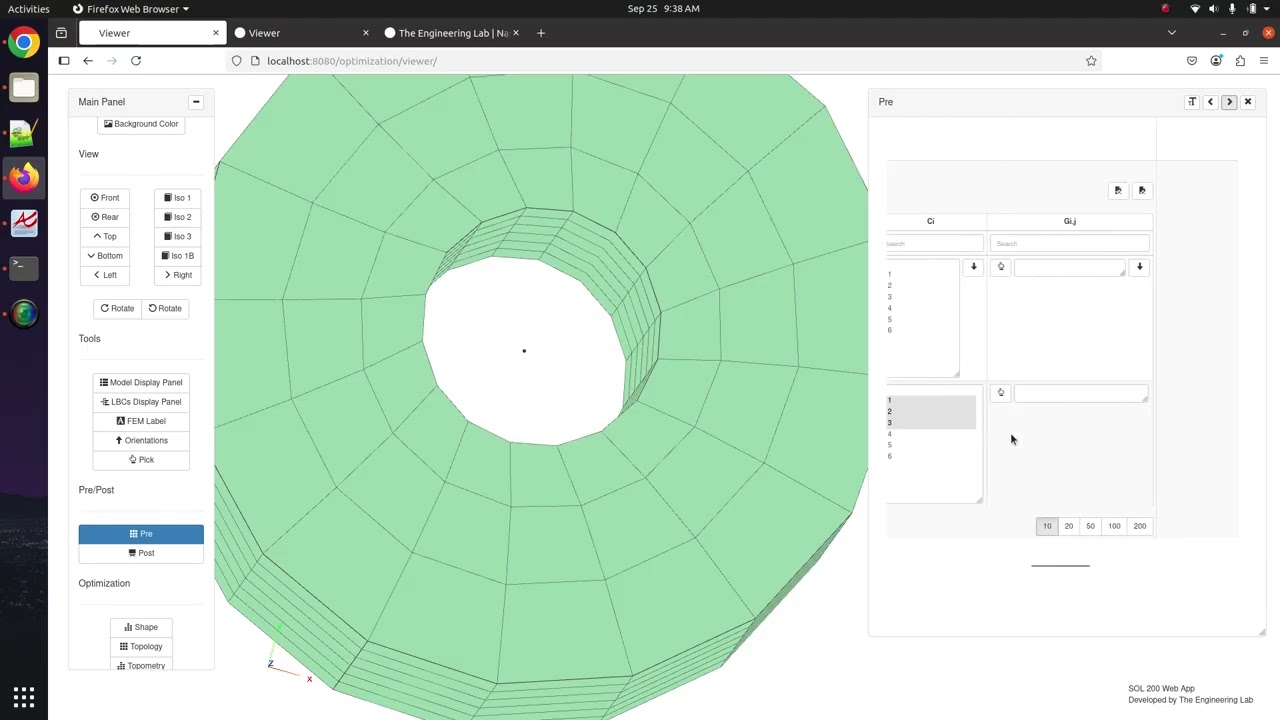Screen dimensions: 1280x720
Task: Switch to The Engineering Lab tab
Action: tap(452, 33)
